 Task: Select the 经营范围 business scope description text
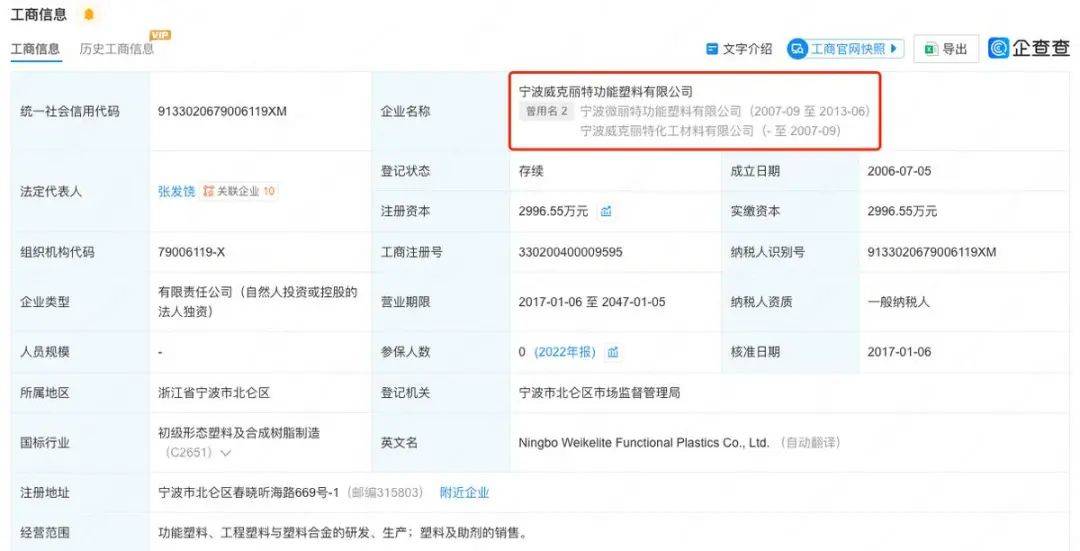343,533
